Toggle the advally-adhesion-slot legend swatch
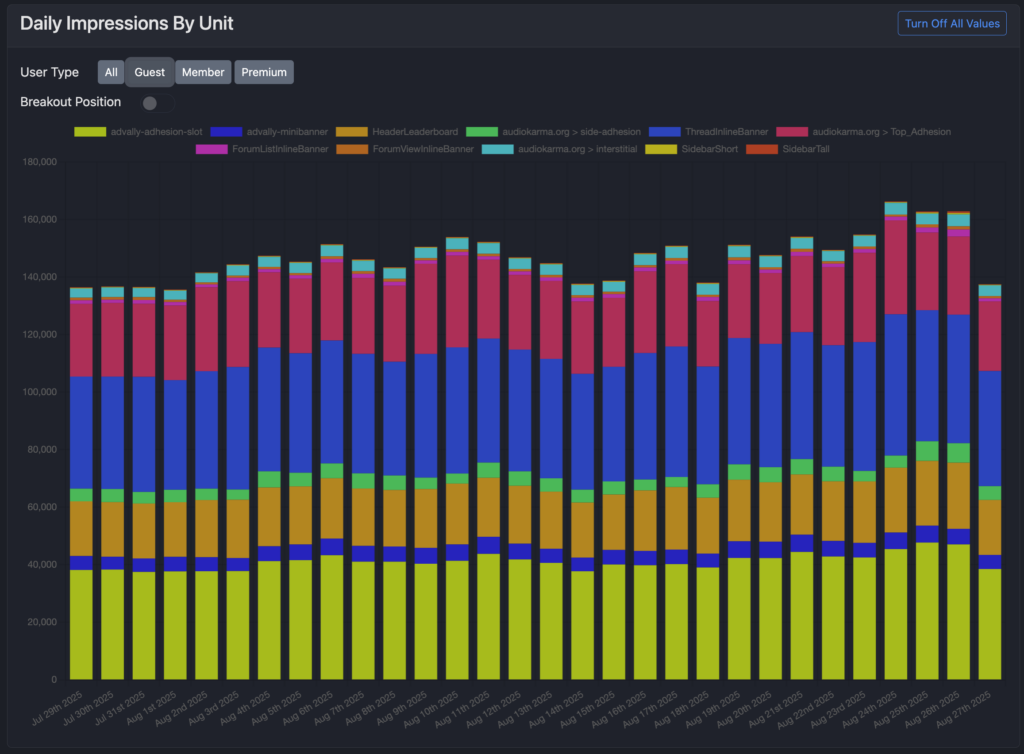 pos(90,132)
